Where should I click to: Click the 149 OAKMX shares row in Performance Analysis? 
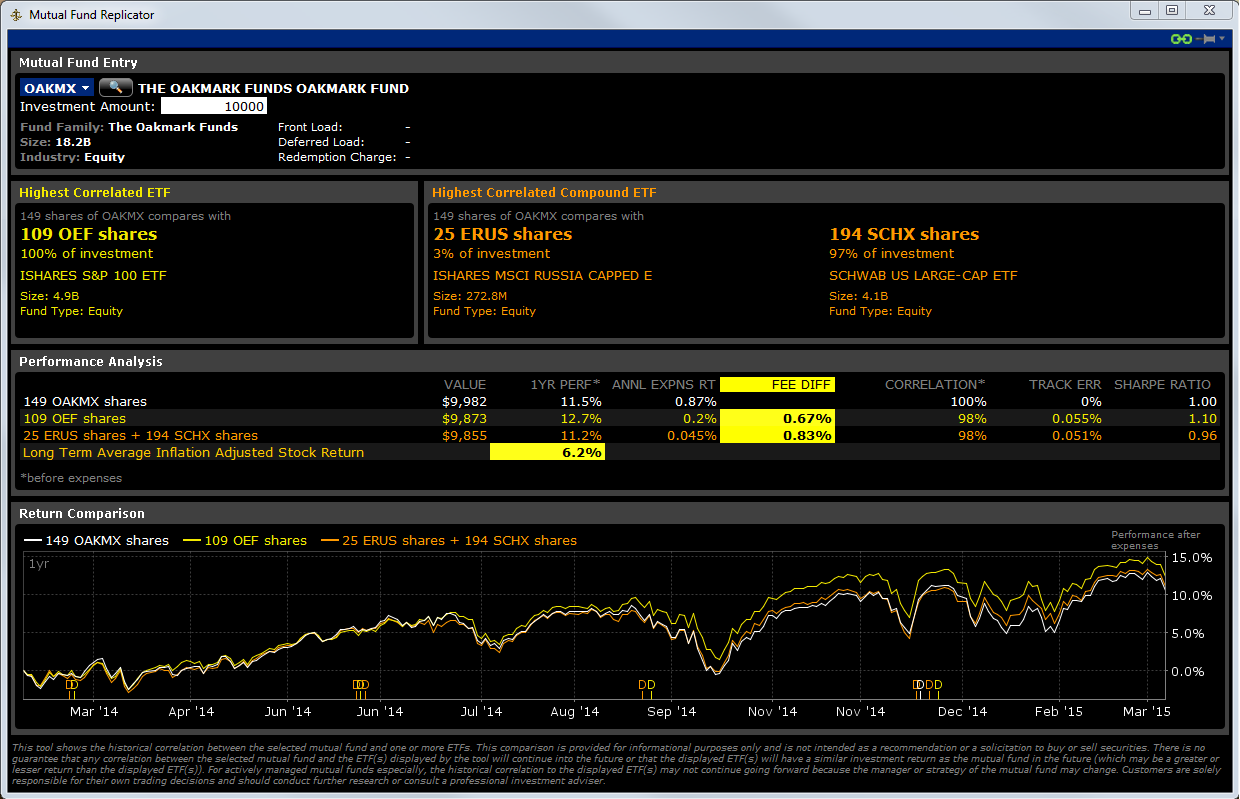619,401
